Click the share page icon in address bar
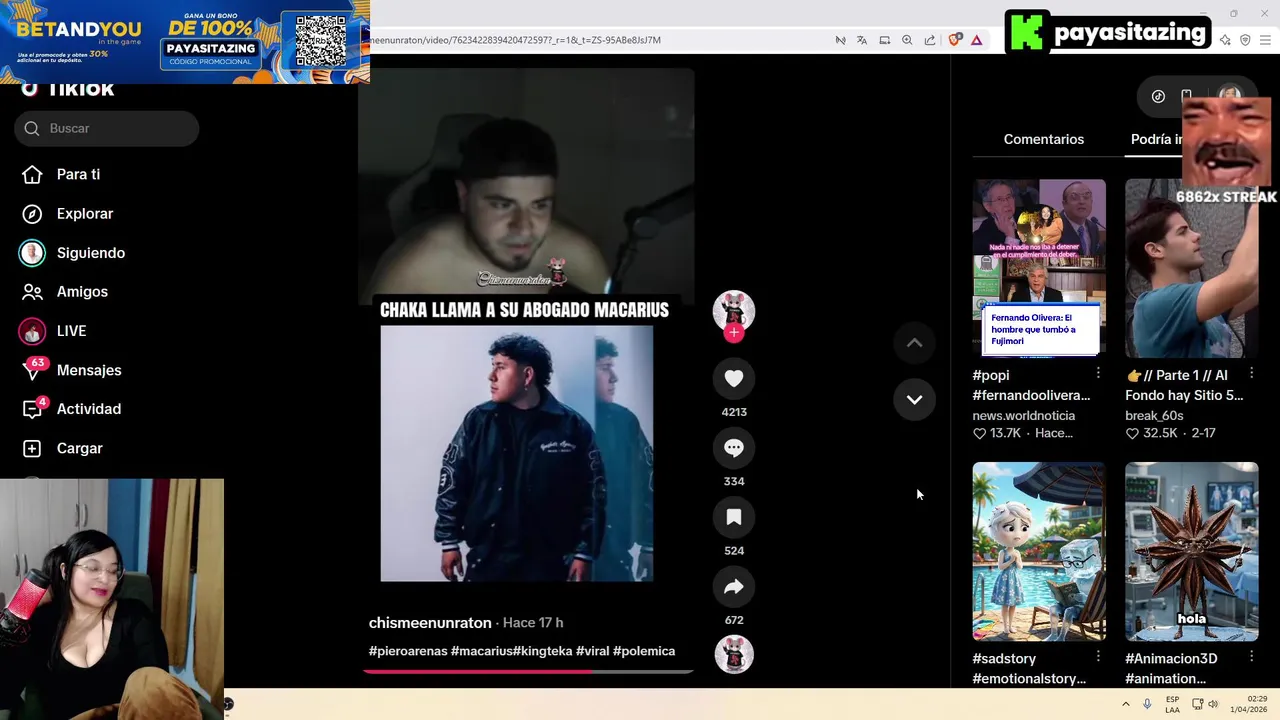This screenshot has height=720, width=1280. click(x=930, y=40)
